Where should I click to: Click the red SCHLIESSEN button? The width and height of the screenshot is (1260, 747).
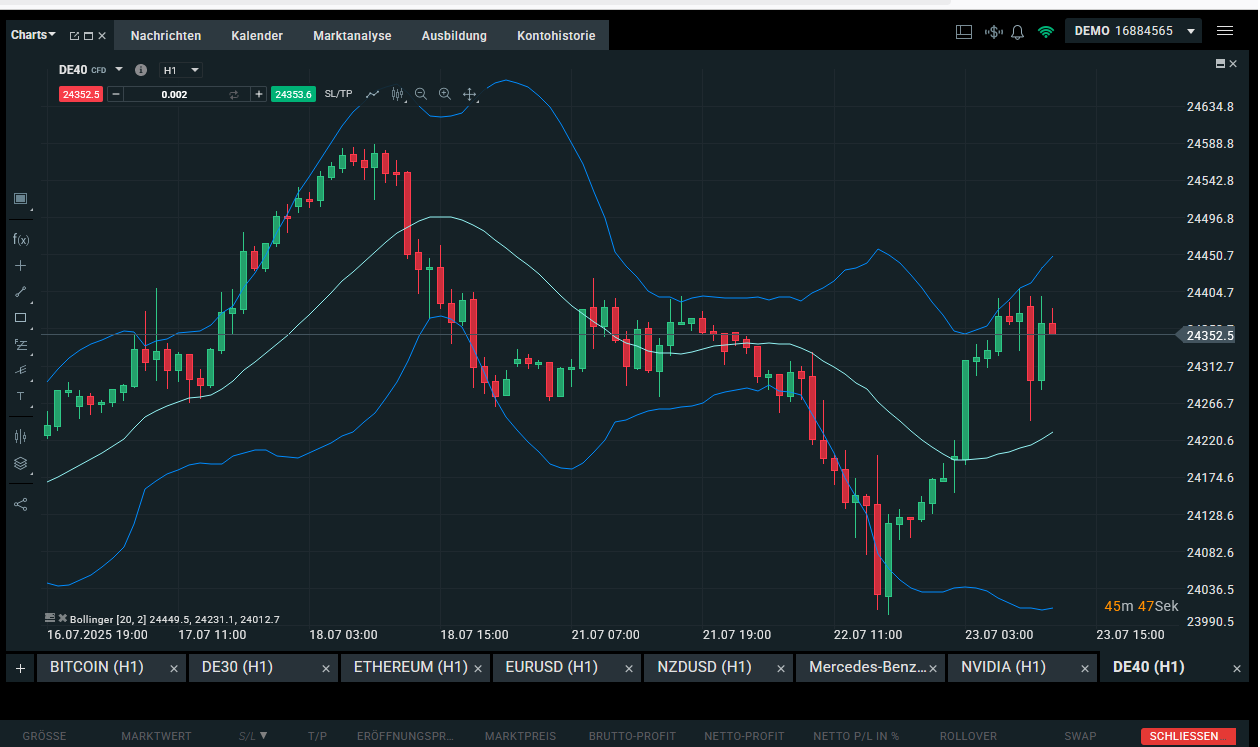point(1184,736)
